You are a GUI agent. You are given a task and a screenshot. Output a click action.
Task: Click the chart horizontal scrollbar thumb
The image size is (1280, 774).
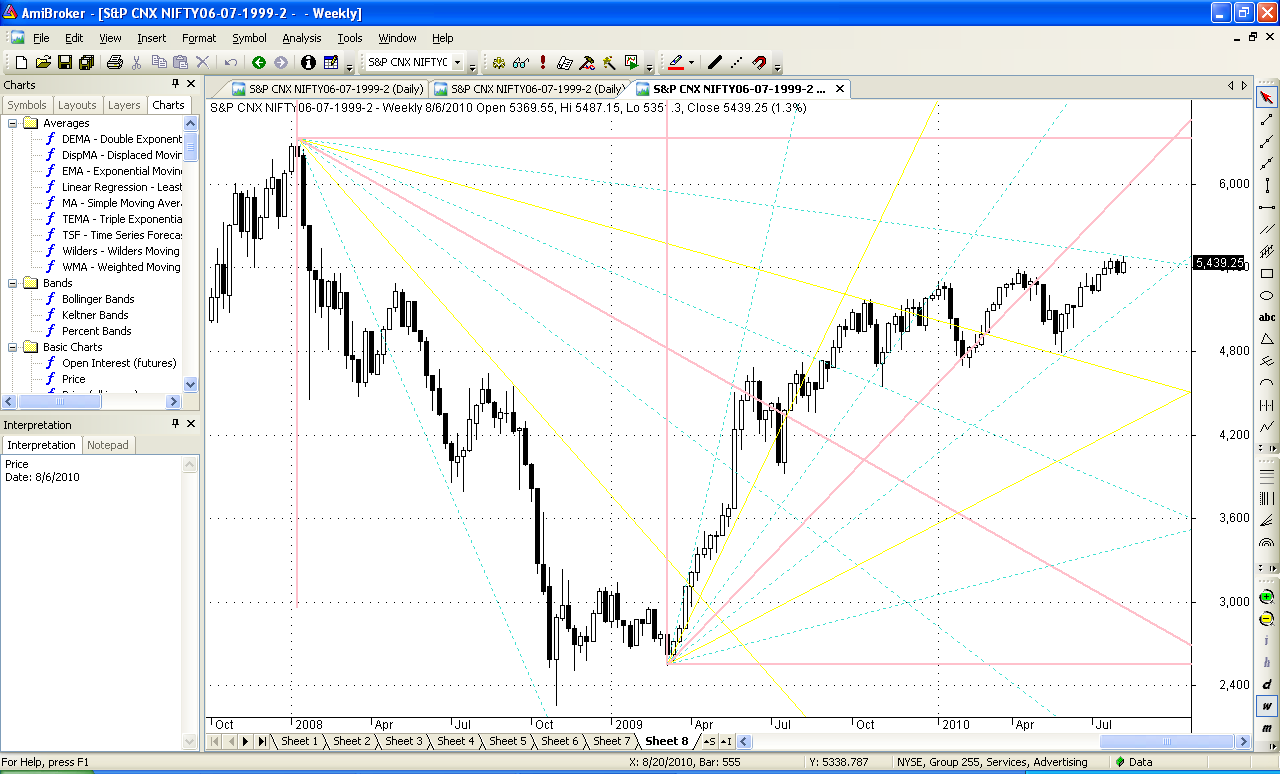click(1167, 741)
